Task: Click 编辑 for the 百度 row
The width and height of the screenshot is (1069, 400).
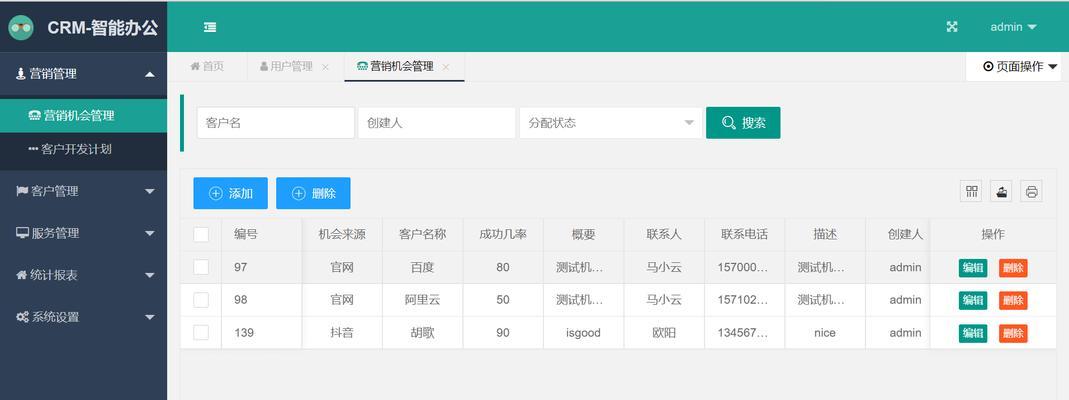Action: click(973, 268)
